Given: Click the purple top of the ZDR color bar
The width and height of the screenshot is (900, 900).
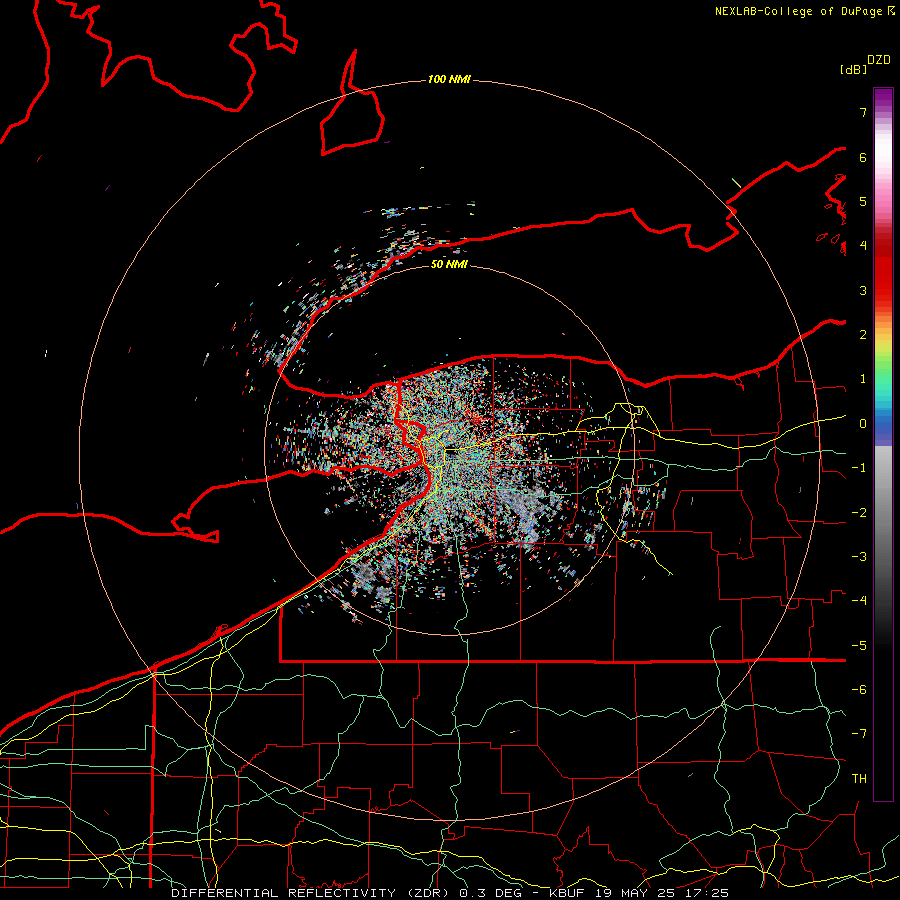Looking at the screenshot, I should click(883, 99).
